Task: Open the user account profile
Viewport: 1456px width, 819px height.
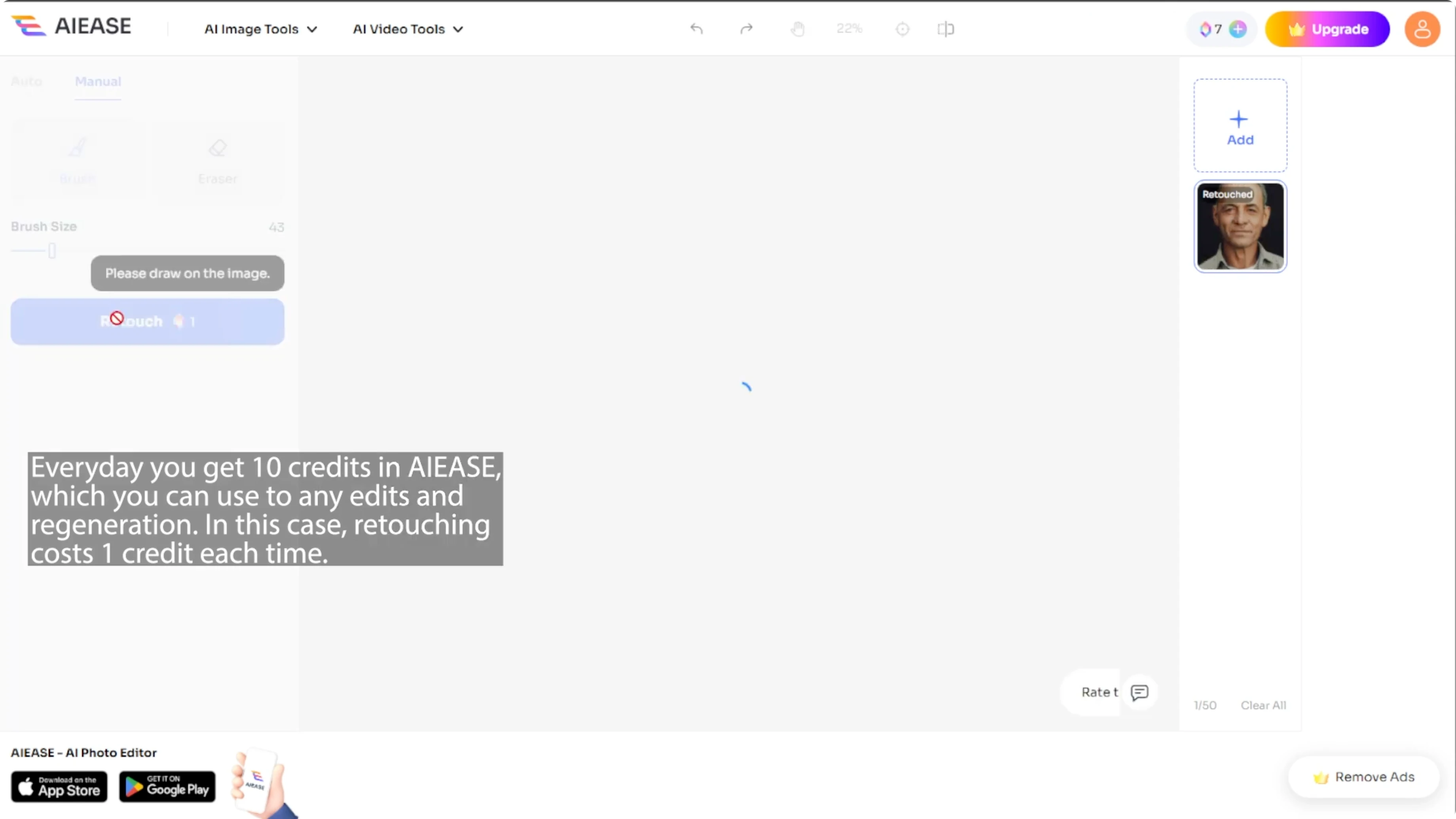Action: (1422, 29)
